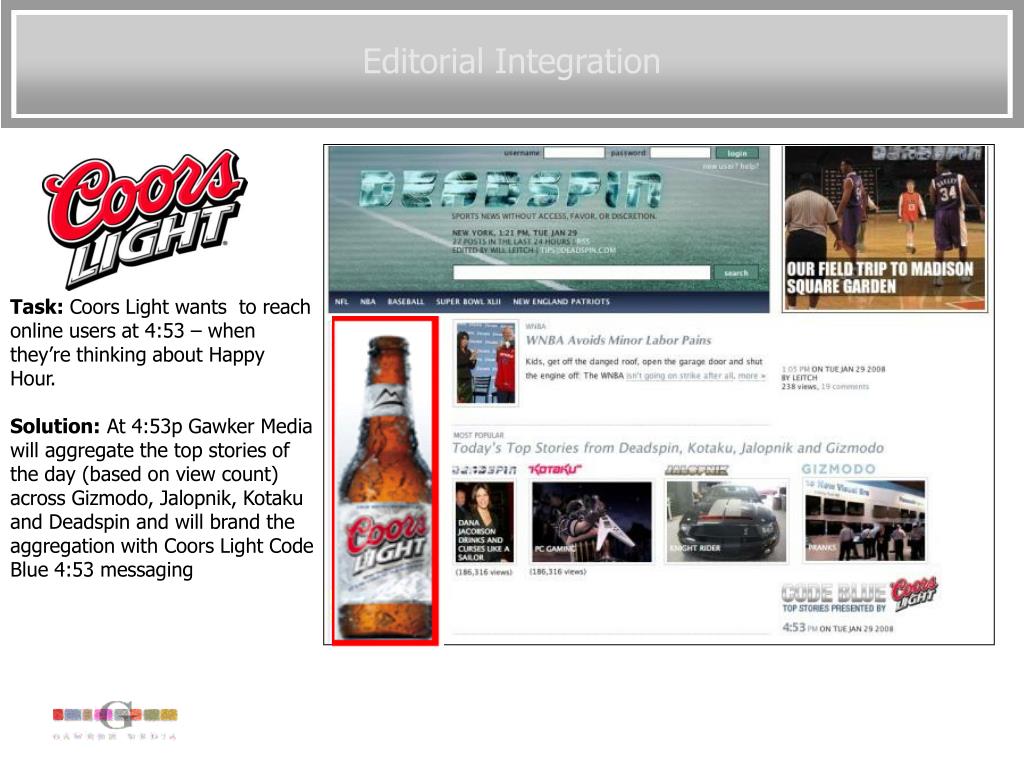Select the Baseball navigation item
Viewport: 1024px width, 768px height.
coord(406,302)
